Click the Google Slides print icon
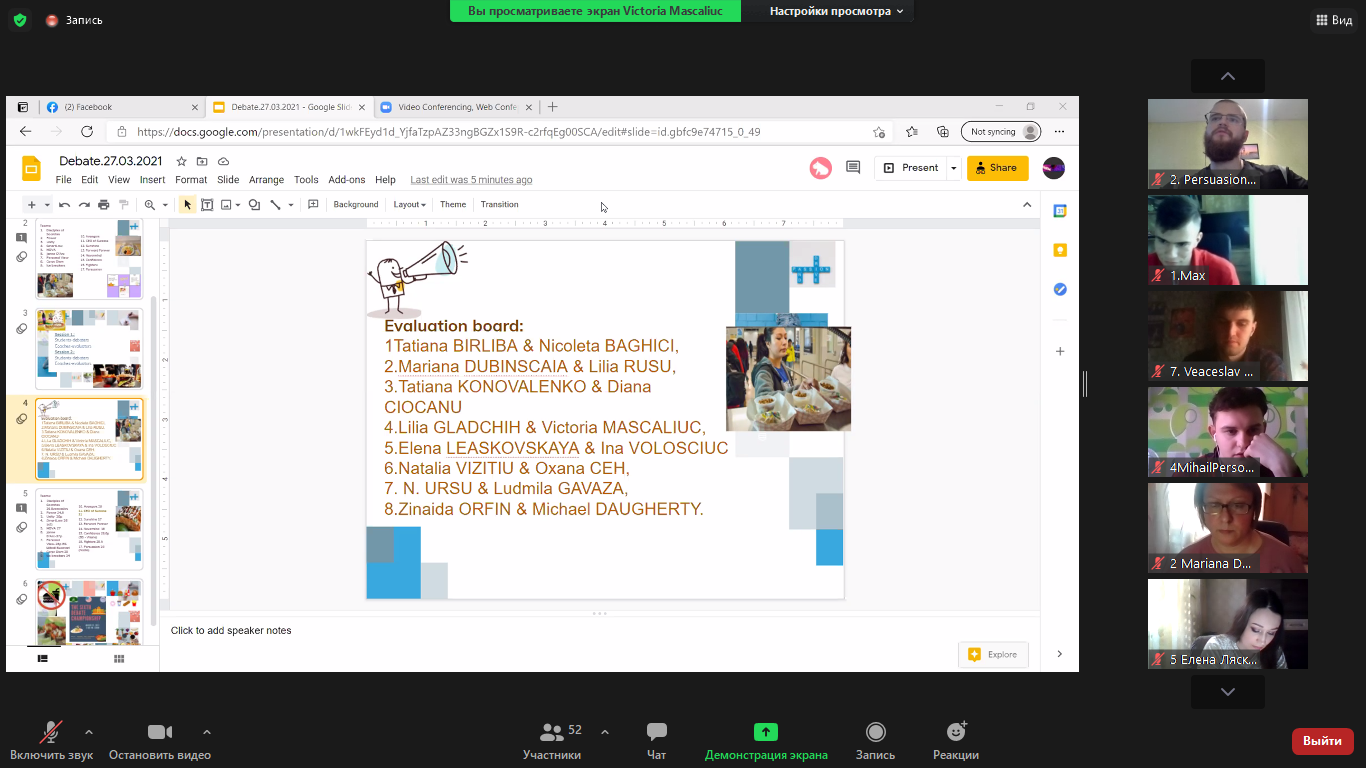Image resolution: width=1366 pixels, height=768 pixels. (x=103, y=205)
